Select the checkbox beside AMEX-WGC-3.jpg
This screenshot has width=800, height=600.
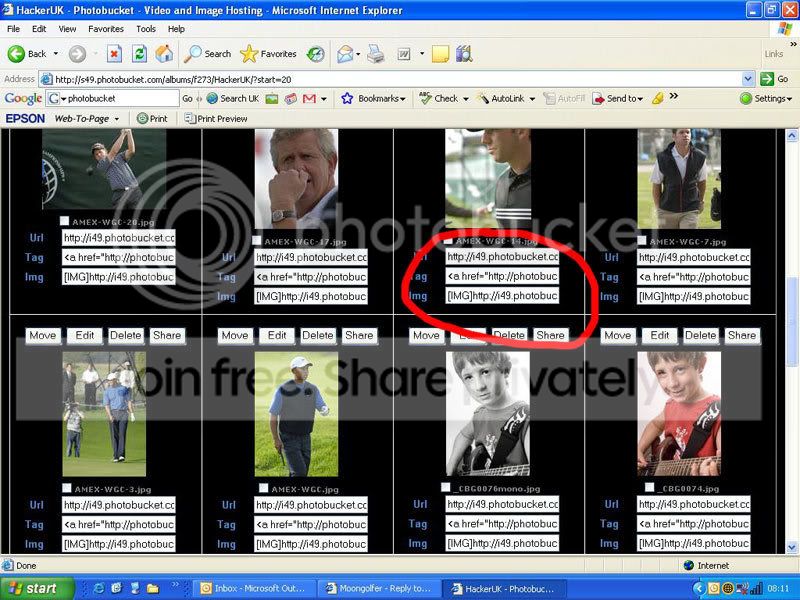65,488
